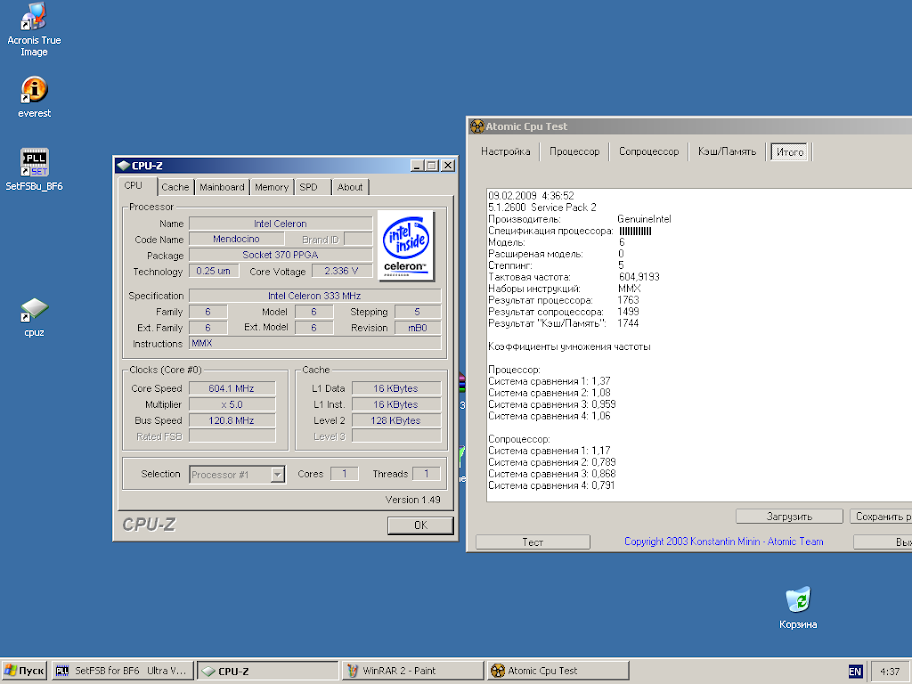Launch the cpuz desktop shortcut
The width and height of the screenshot is (912, 684).
click(x=34, y=318)
